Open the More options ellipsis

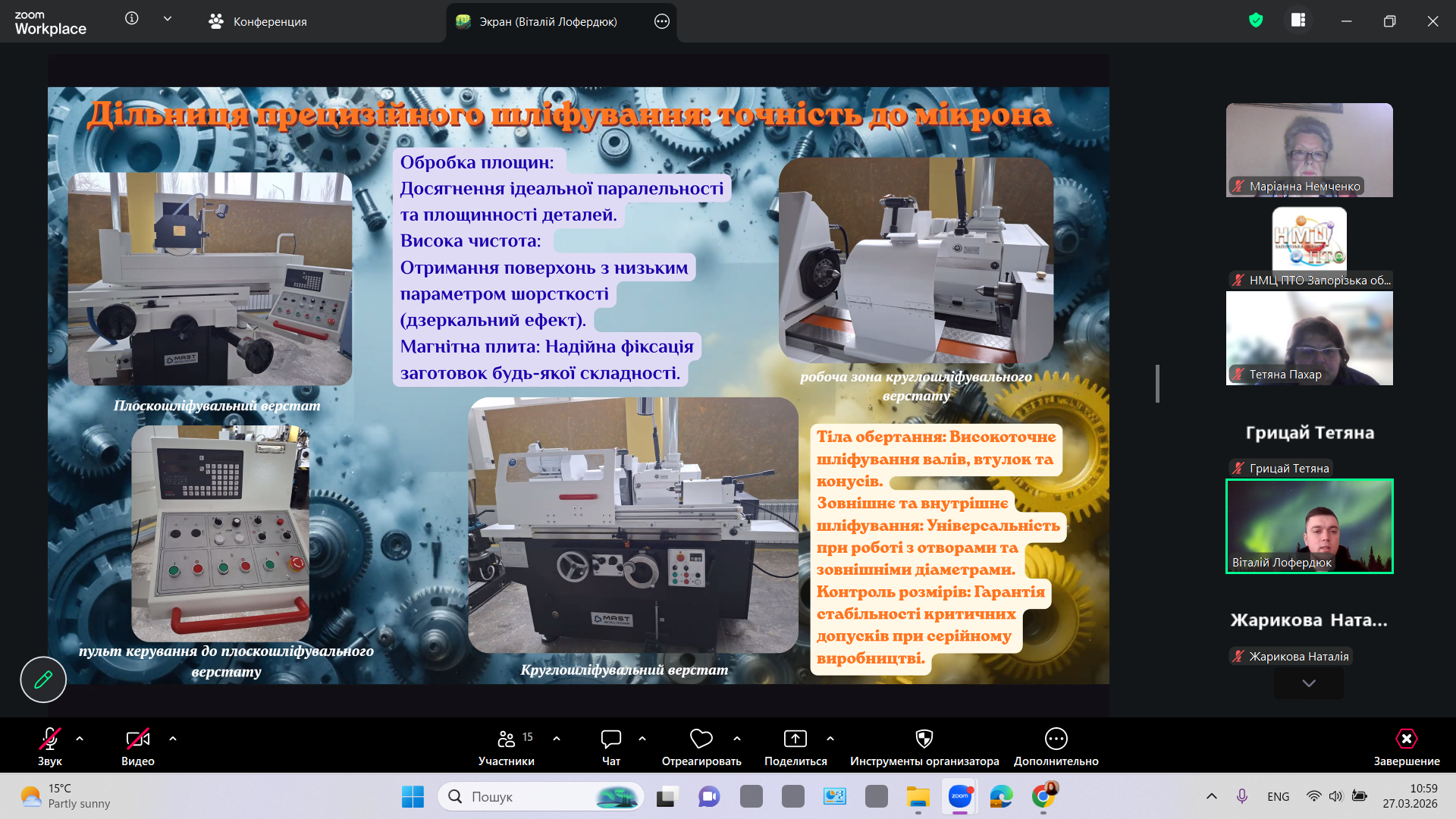tap(1056, 739)
